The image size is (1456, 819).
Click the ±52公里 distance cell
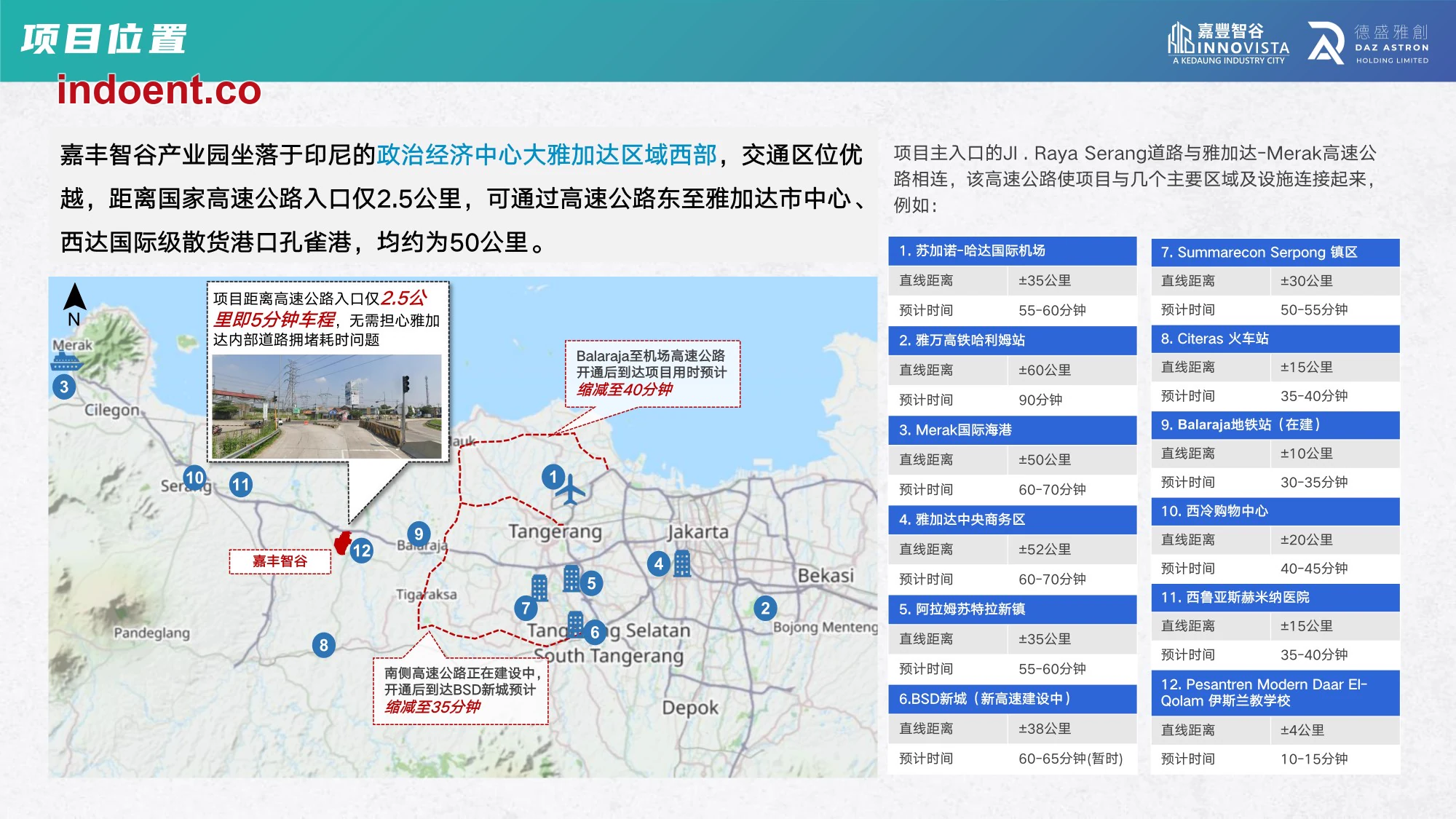1072,550
